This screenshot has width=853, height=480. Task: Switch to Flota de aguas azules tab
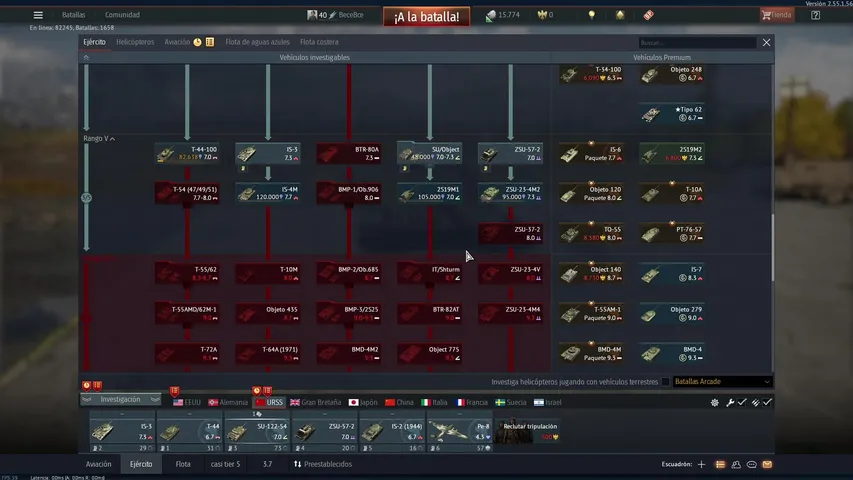257,42
